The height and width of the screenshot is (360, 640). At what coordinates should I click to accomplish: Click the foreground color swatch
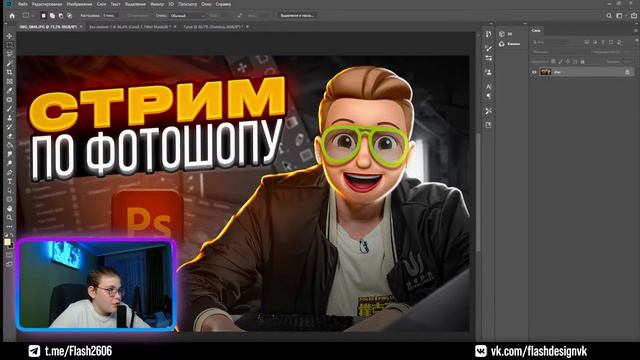pos(7,242)
